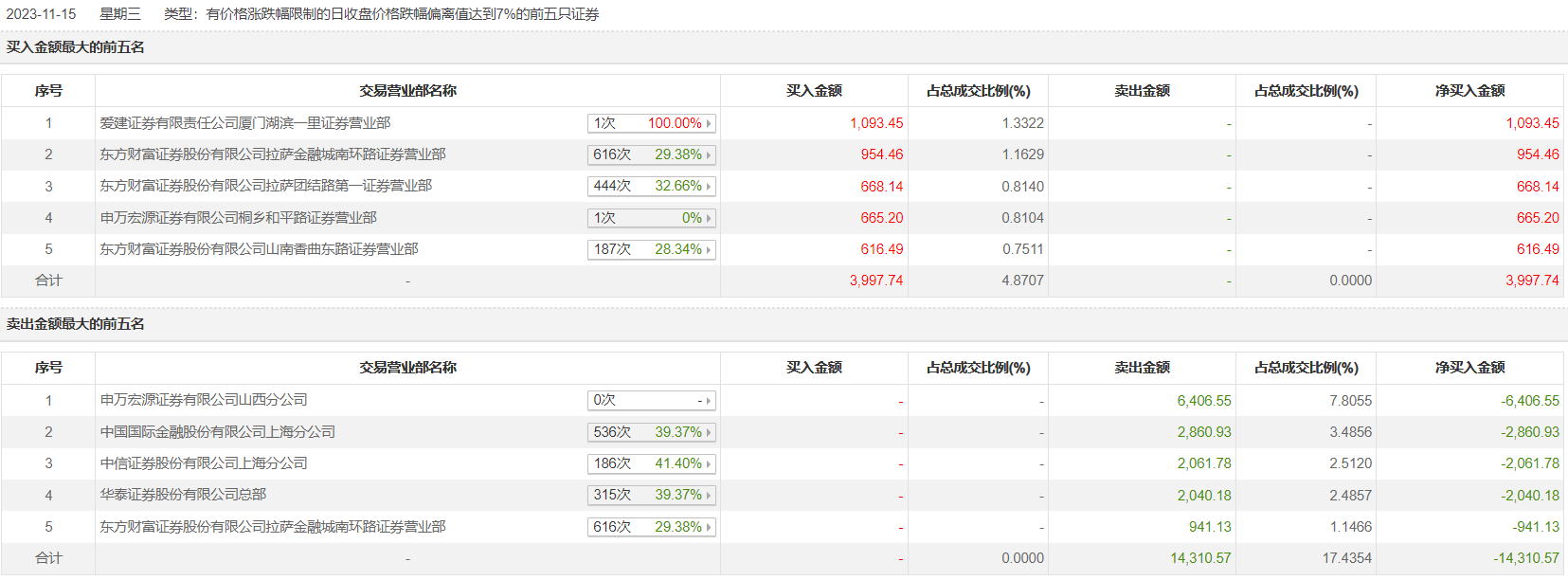1568x580 pixels.
Task: Open 申万宏源证券山西分公司 link
Action: [x=204, y=400]
